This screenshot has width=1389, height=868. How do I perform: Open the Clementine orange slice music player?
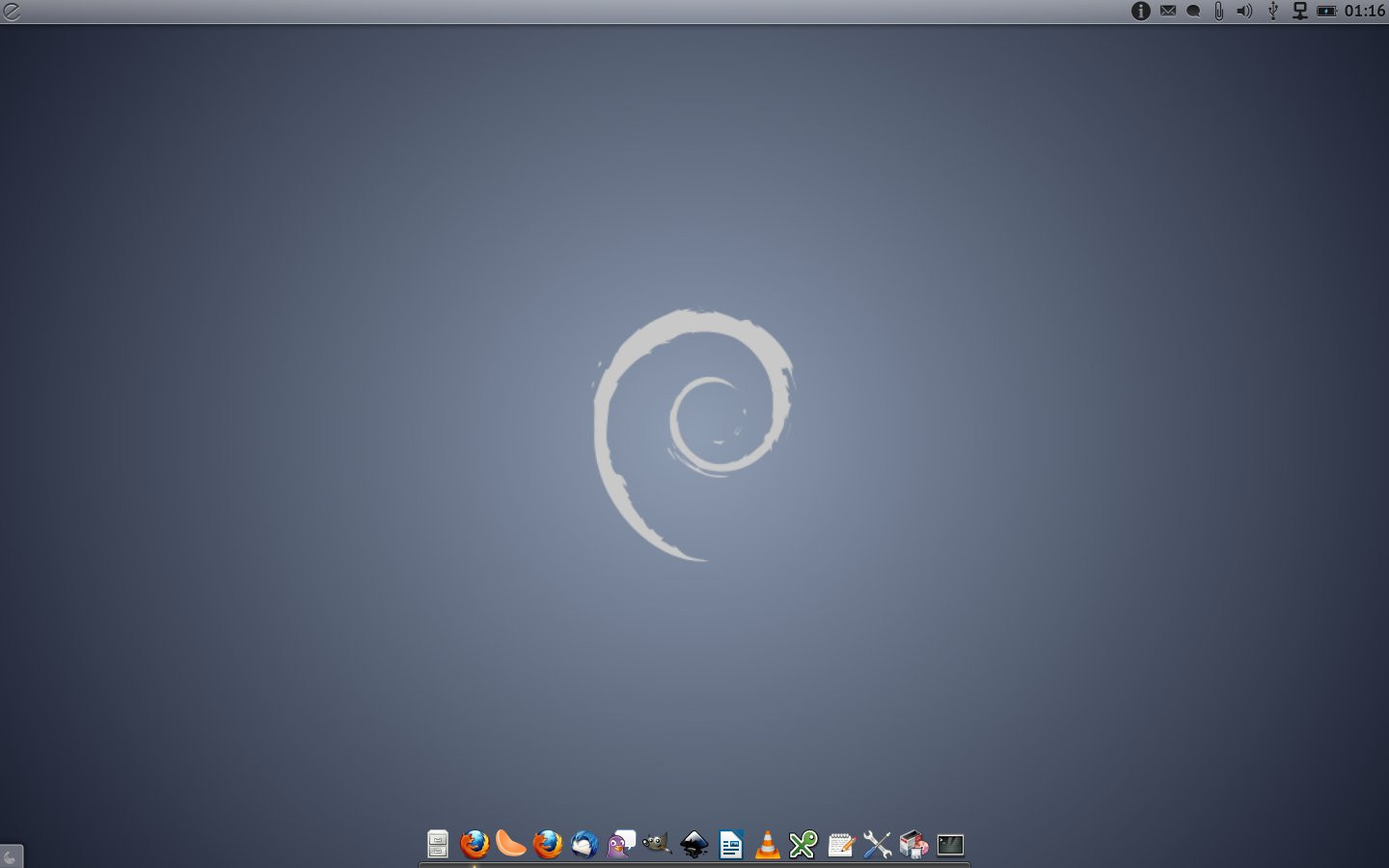(x=511, y=844)
